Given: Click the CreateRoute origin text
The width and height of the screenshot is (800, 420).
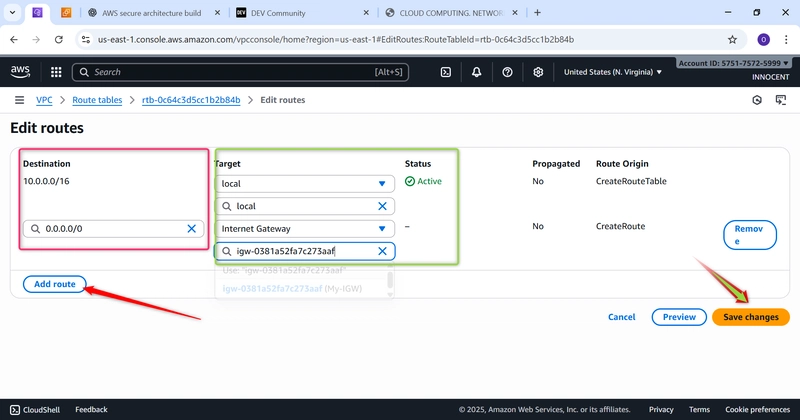Looking at the screenshot, I should pos(620,226).
